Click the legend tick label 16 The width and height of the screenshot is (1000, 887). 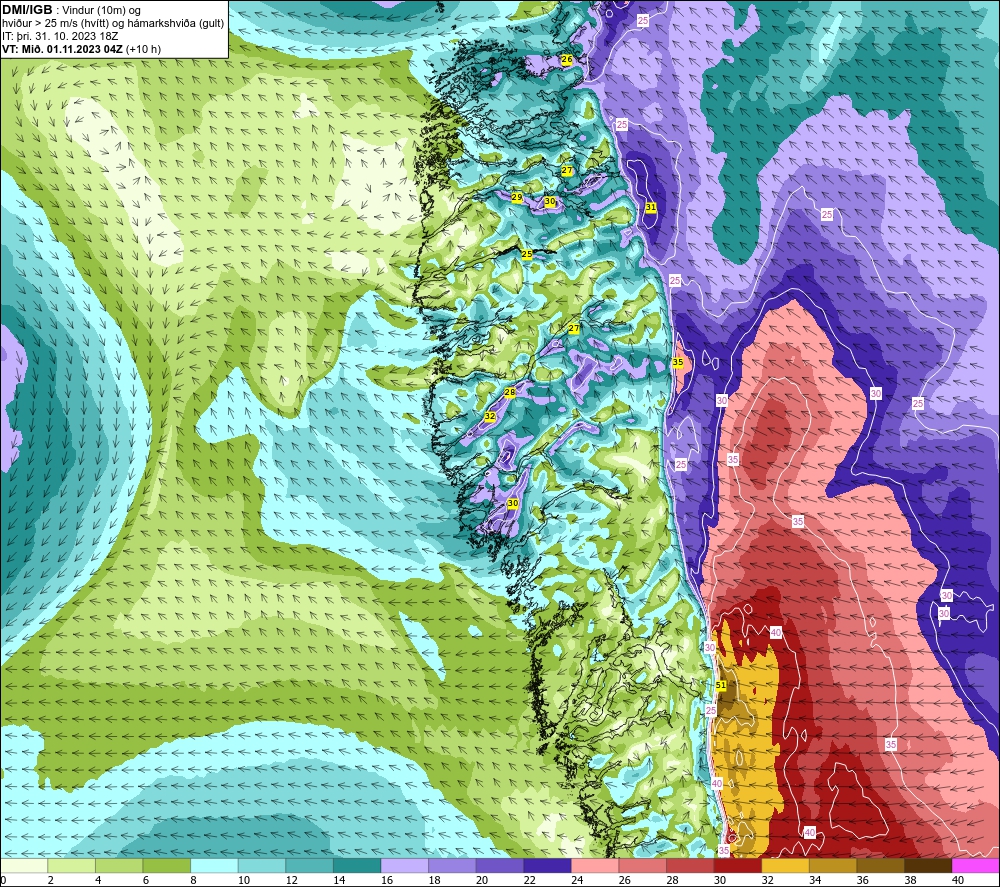(387, 880)
